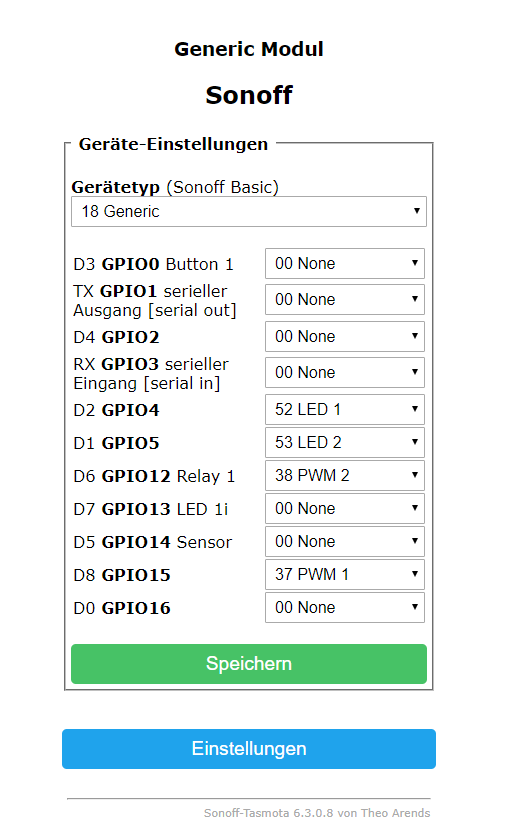Screen dimensions: 524x836
Task: Click the Generic Modul heading
Action: [x=248, y=49]
